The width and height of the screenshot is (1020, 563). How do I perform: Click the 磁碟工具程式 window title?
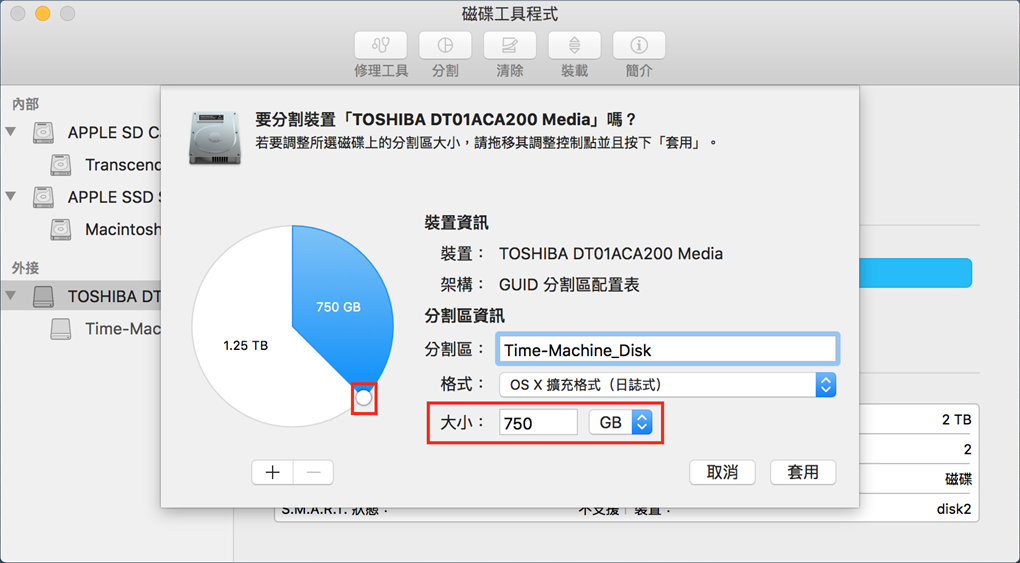coord(510,14)
